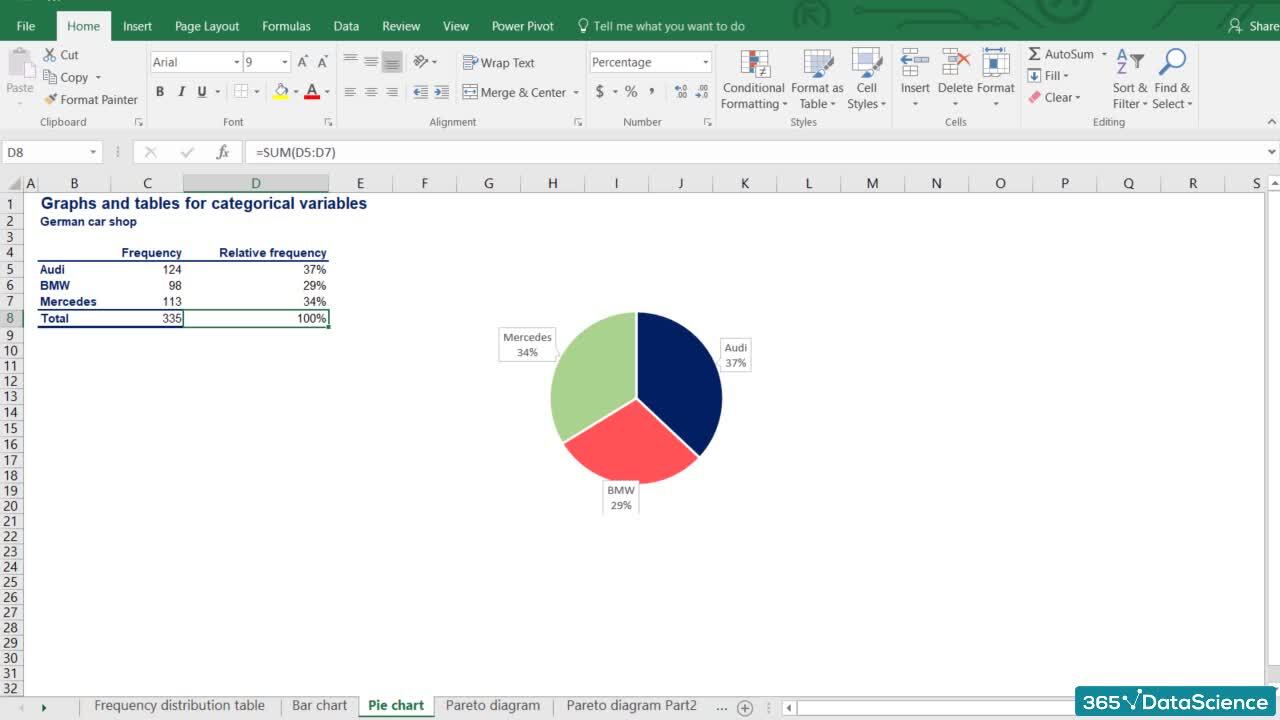Decrease font size with the small A

(x=322, y=62)
